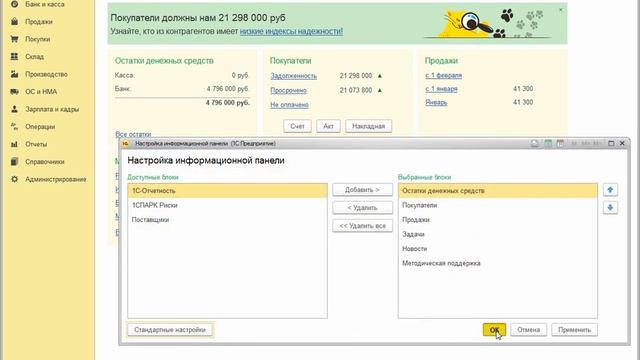The image size is (640, 360).
Task: Confirm the dialog with OK
Action: [x=494, y=330]
